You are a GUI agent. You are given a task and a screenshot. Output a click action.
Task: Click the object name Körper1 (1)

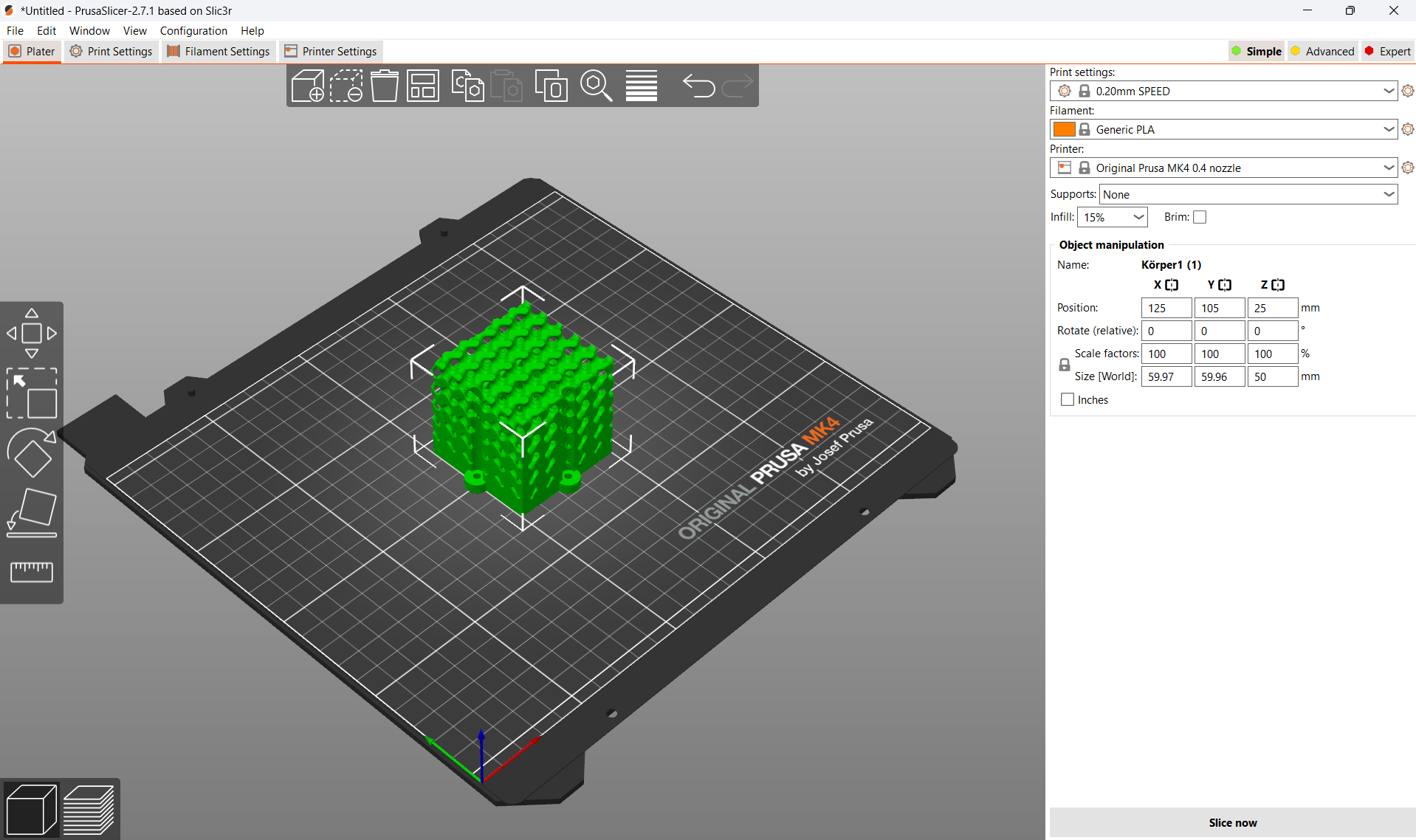1171,265
